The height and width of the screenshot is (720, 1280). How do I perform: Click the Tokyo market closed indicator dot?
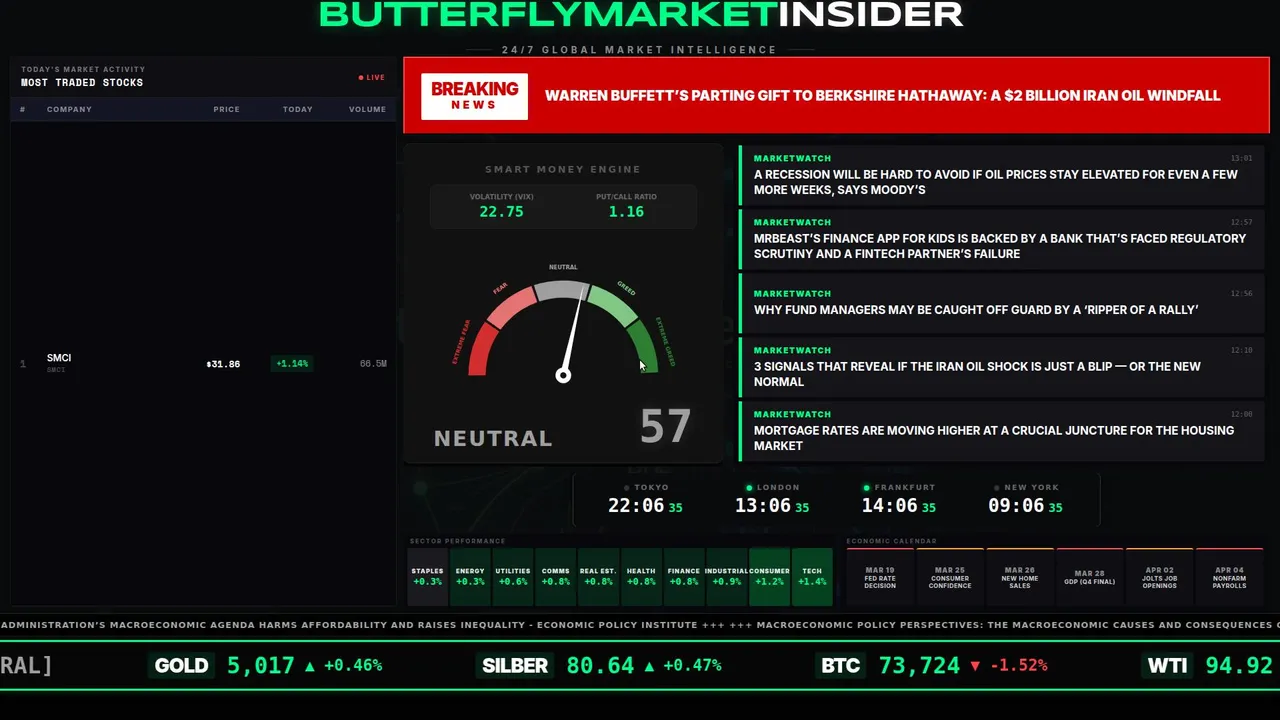(627, 488)
